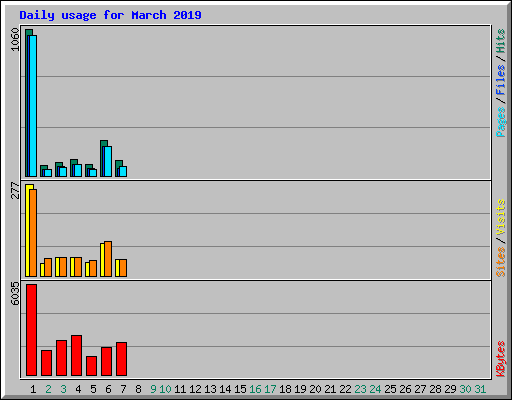The width and height of the screenshot is (512, 400).
Task: Click the KBytes legend label
Action: [x=501, y=359]
